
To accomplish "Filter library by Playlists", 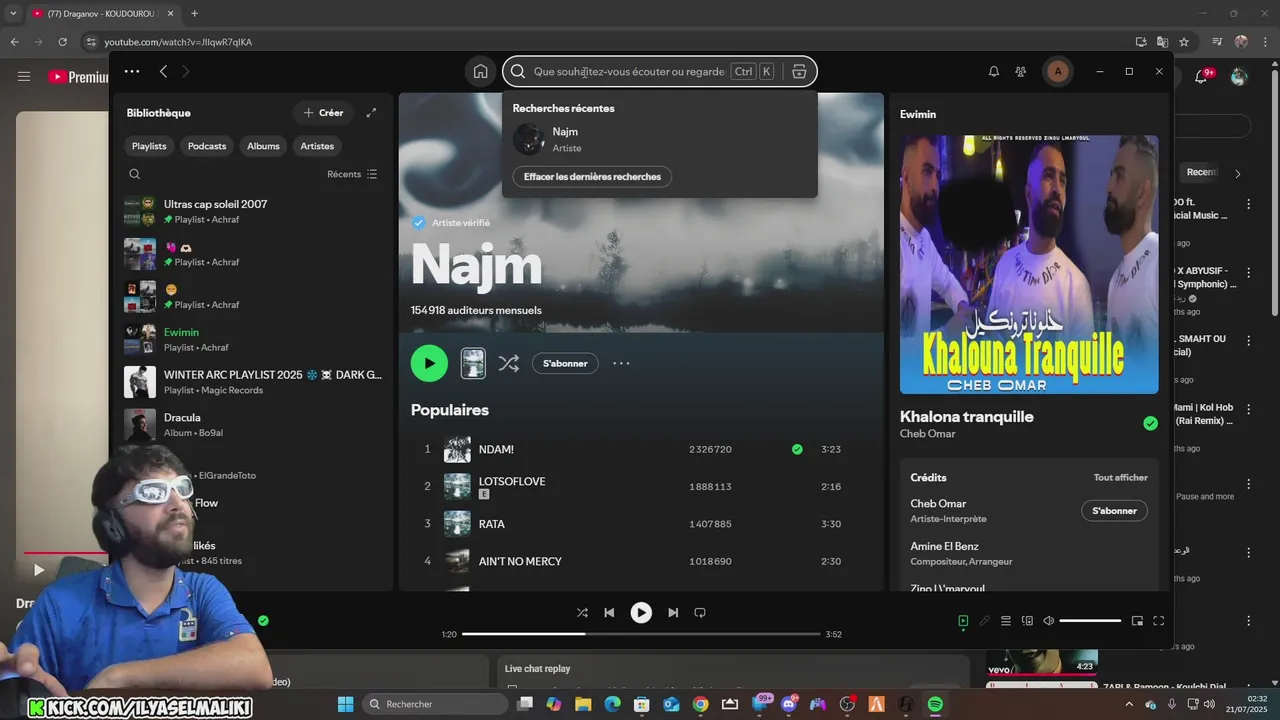I will click(149, 146).
